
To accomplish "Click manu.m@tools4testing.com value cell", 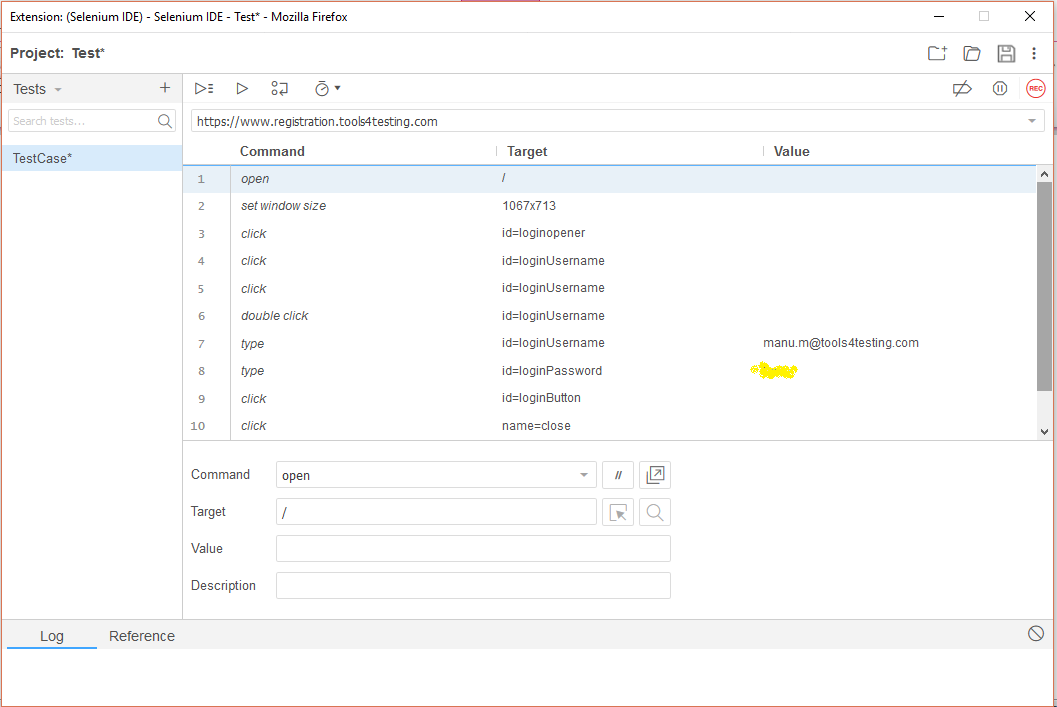I will tap(841, 342).
